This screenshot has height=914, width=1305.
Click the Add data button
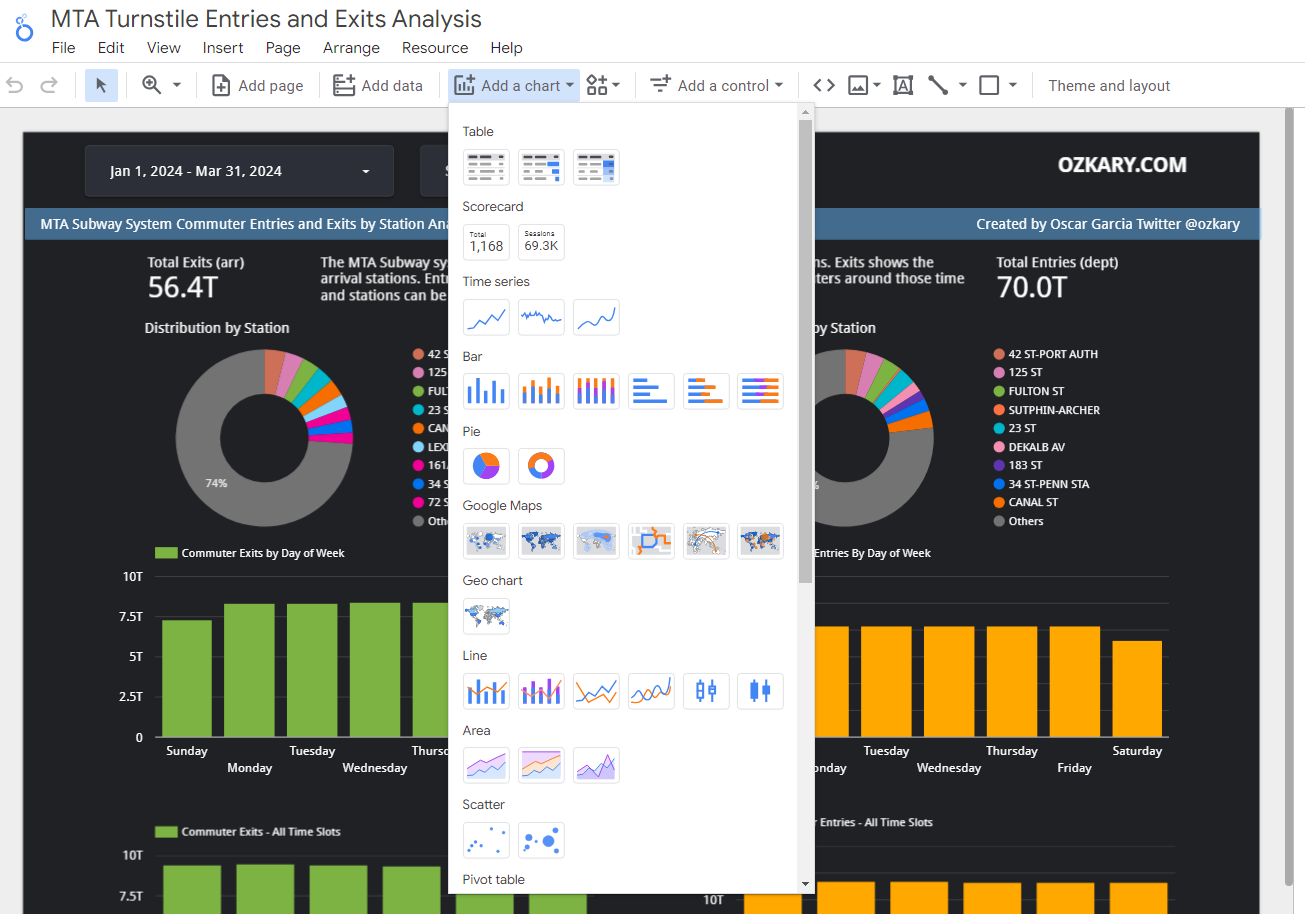pyautogui.click(x=378, y=86)
